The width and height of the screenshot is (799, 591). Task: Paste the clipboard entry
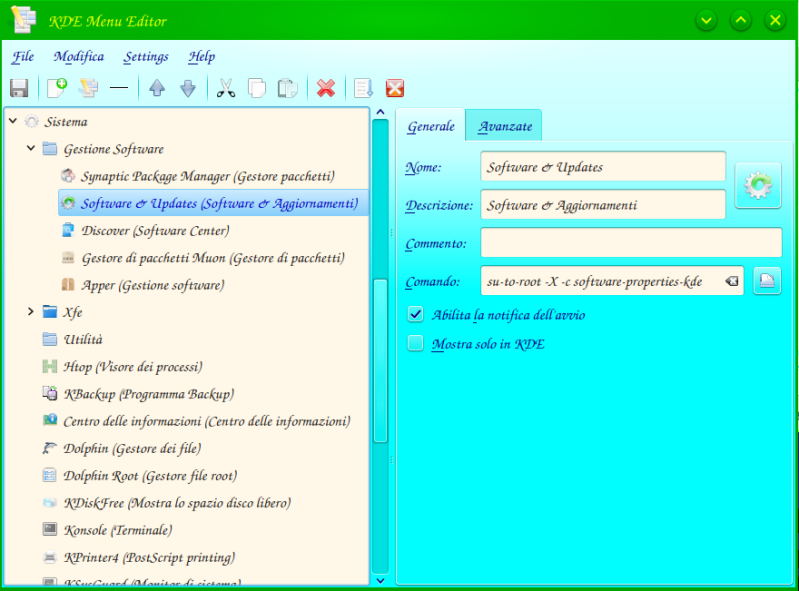click(x=288, y=88)
